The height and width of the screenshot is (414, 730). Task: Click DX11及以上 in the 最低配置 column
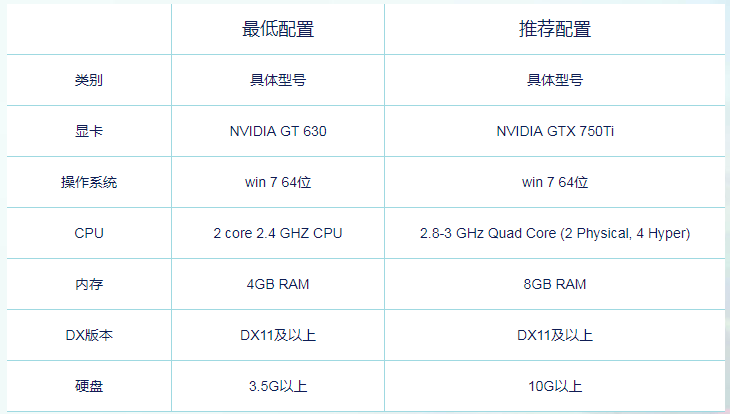(278, 335)
